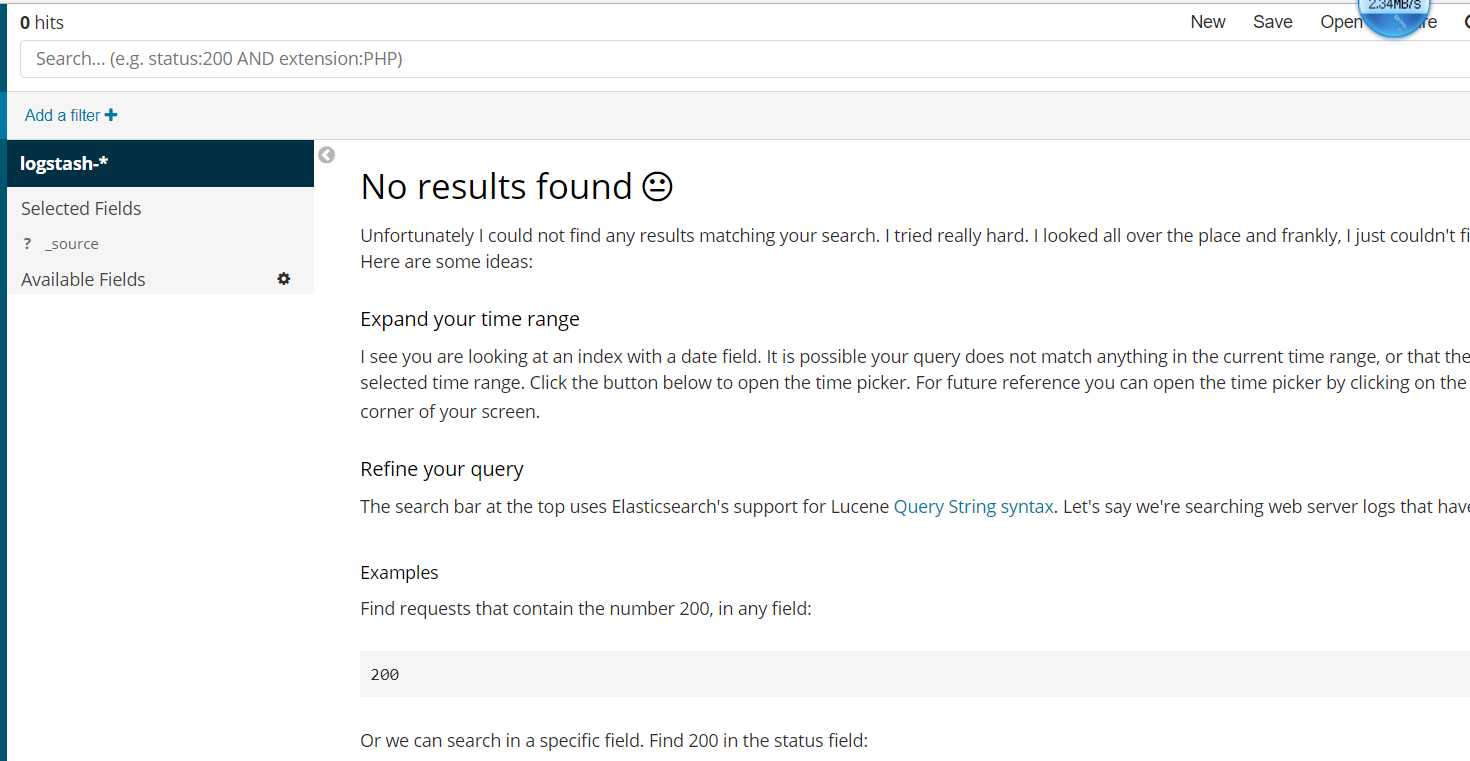Save the current search
Image resolution: width=1470 pixels, height=761 pixels.
tap(1273, 22)
